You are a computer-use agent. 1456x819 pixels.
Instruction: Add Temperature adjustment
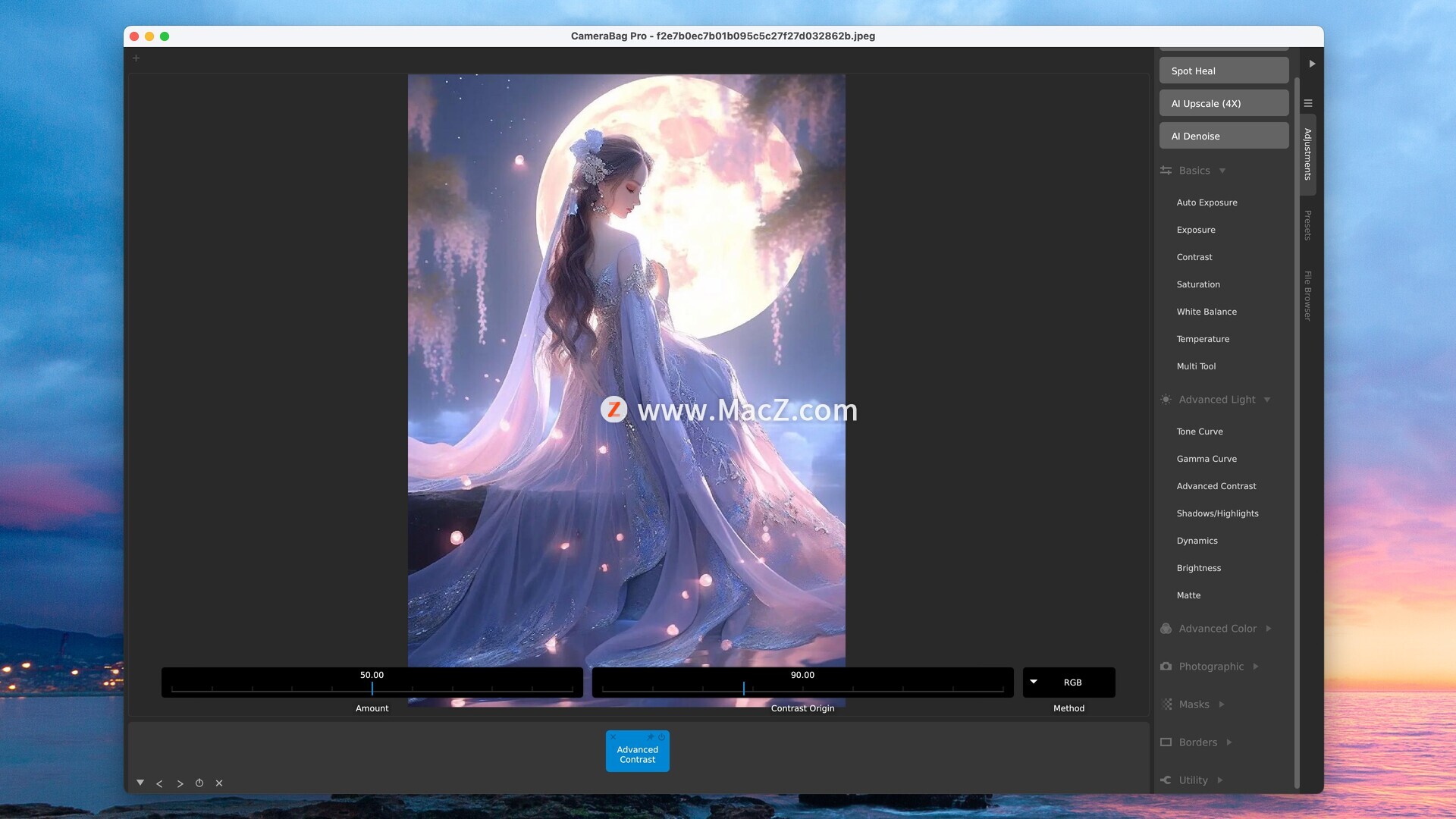pos(1203,339)
